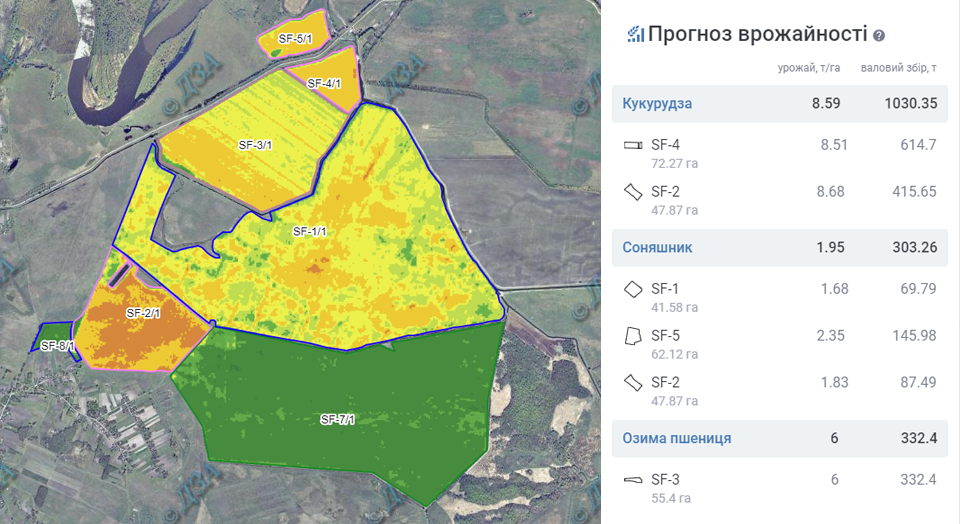Collapse the Соняшник crop group

[x=657, y=247]
